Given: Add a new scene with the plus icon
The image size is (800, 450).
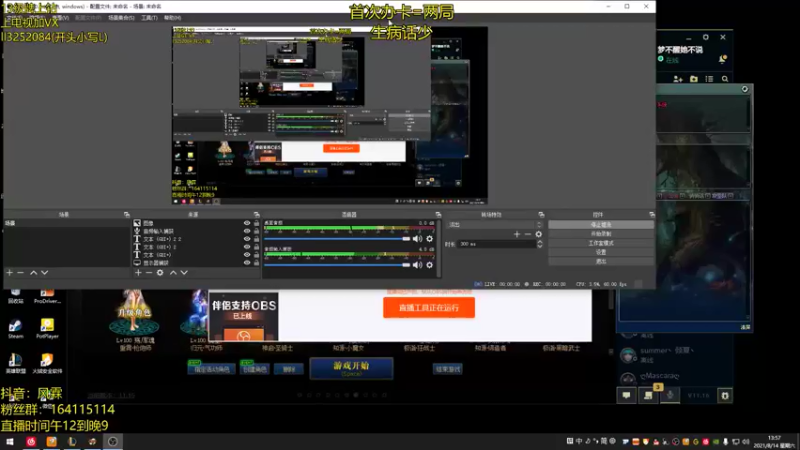Looking at the screenshot, I should point(9,273).
